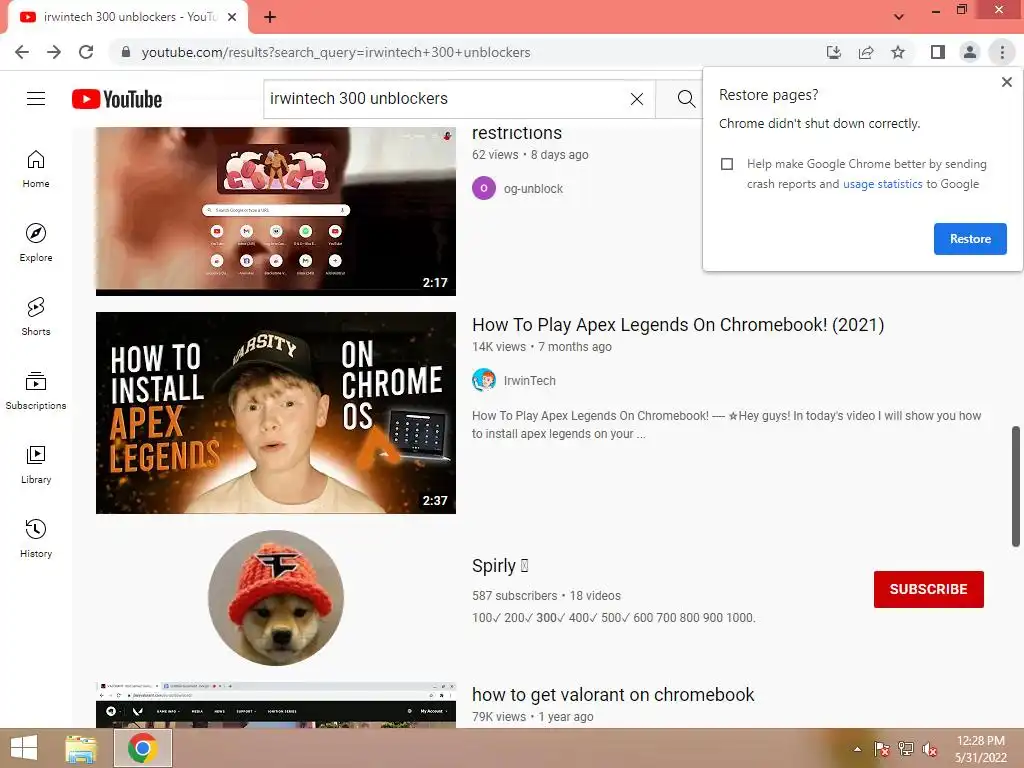The image size is (1024, 768).
Task: Click the install app icon in address bar
Action: [834, 52]
